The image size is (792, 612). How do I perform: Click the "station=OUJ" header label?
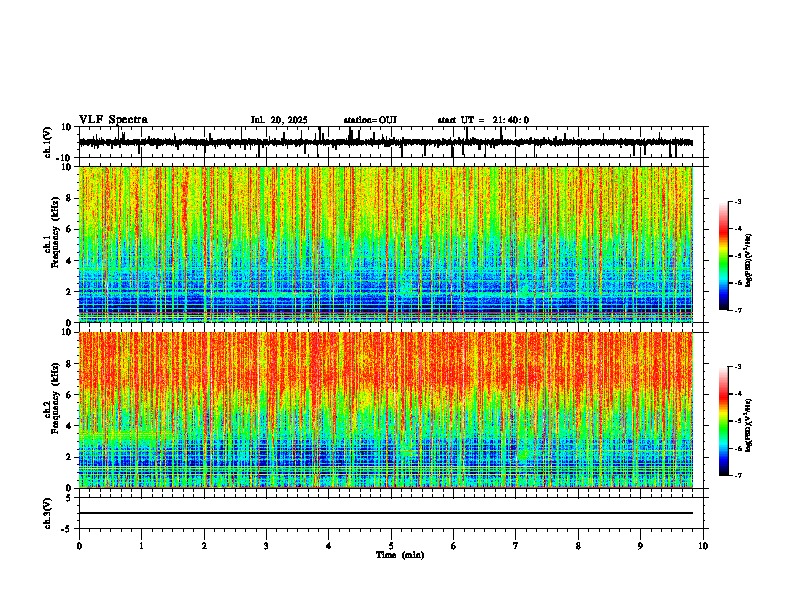[370, 120]
